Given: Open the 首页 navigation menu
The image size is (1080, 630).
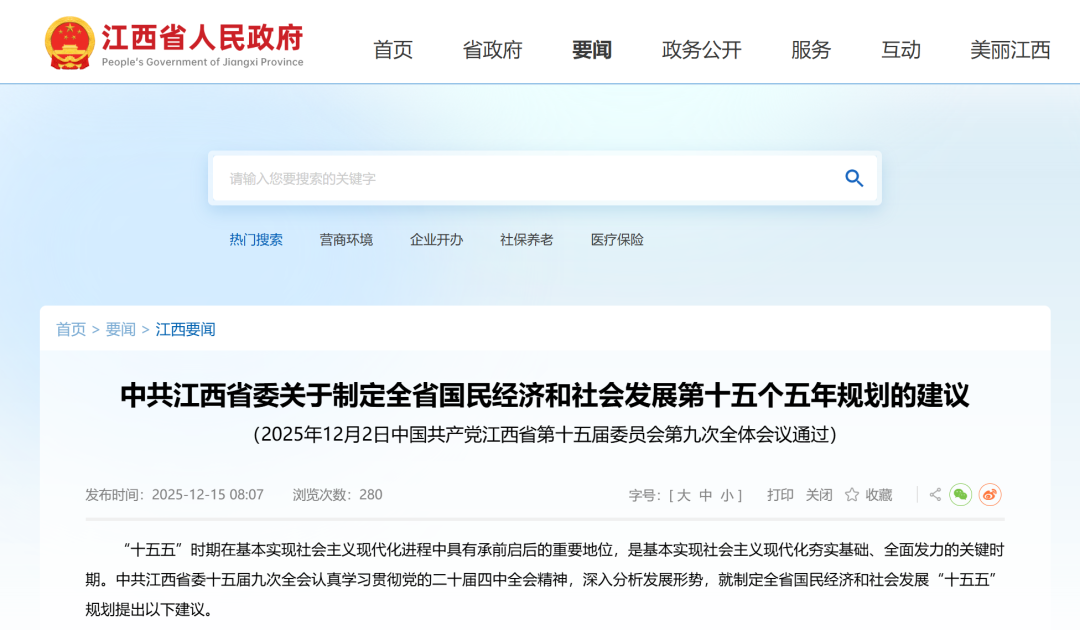Looking at the screenshot, I should coord(393,50).
